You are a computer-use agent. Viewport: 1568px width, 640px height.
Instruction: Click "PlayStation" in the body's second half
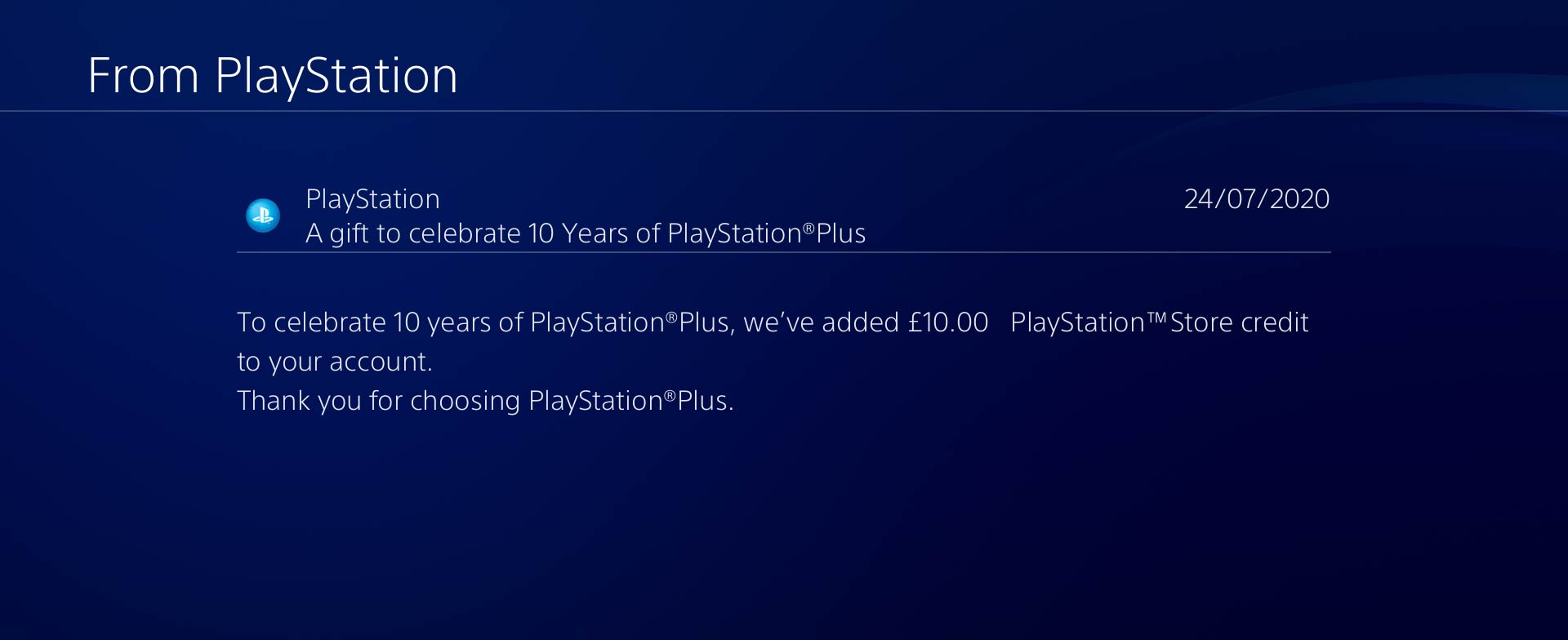[1077, 322]
